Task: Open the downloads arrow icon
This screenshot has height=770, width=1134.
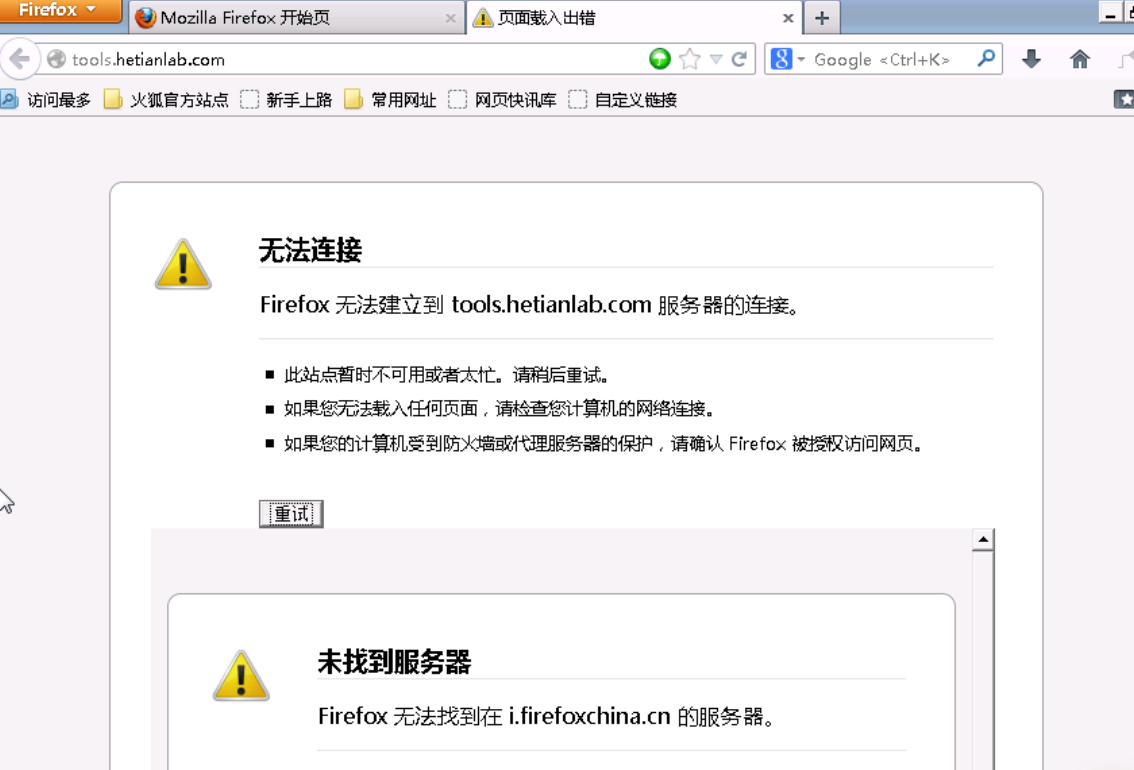Action: 1032,59
